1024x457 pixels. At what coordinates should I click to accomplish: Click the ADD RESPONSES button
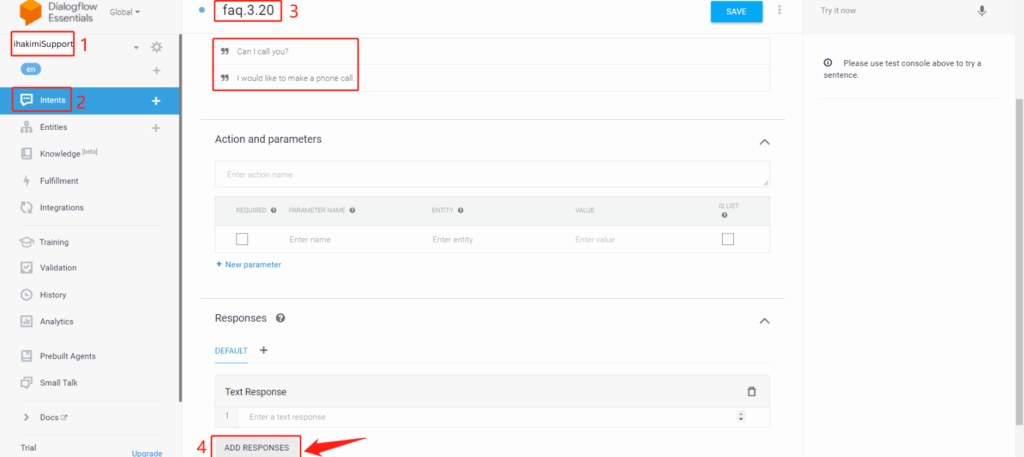pyautogui.click(x=256, y=447)
